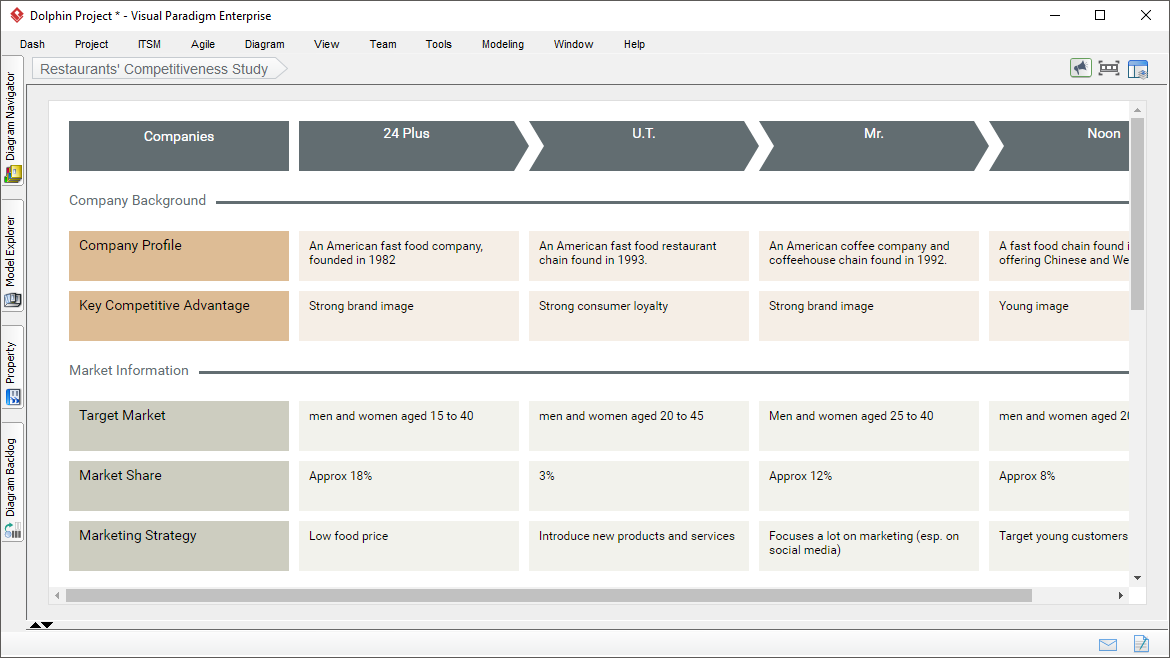This screenshot has width=1170, height=658.
Task: Open the Tools menu
Action: pyautogui.click(x=439, y=44)
